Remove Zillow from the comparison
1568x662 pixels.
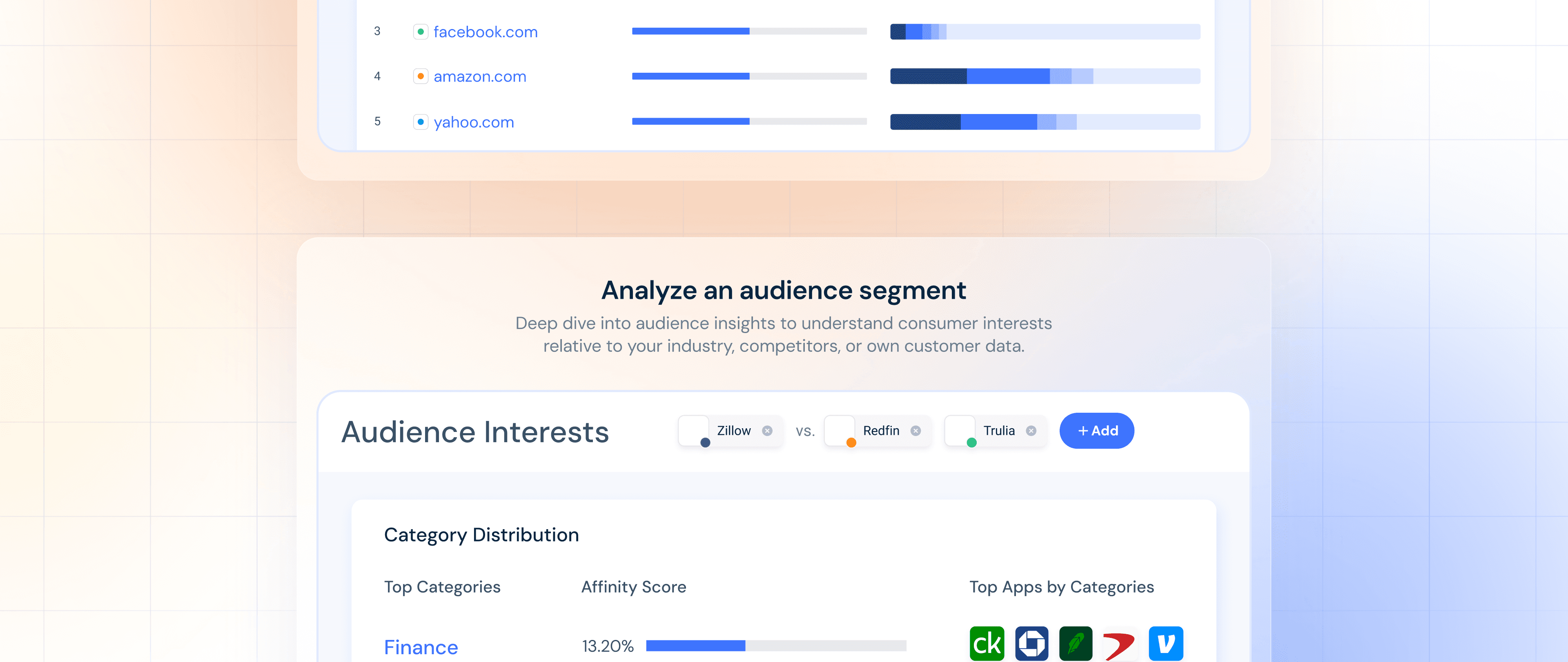768,431
